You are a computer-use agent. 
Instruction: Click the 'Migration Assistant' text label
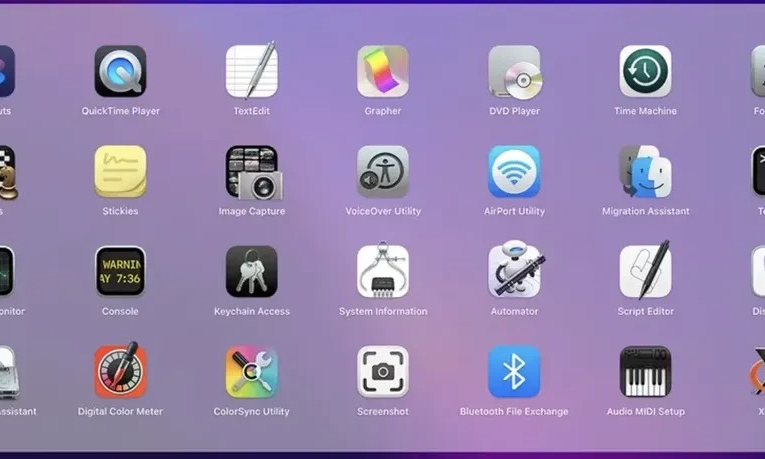(x=645, y=211)
